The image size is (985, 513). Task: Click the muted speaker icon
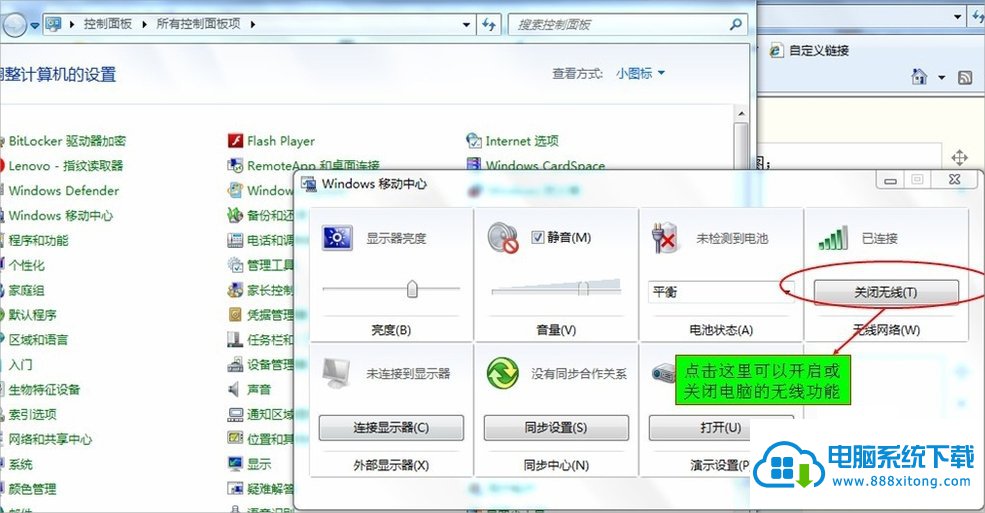pyautogui.click(x=503, y=239)
